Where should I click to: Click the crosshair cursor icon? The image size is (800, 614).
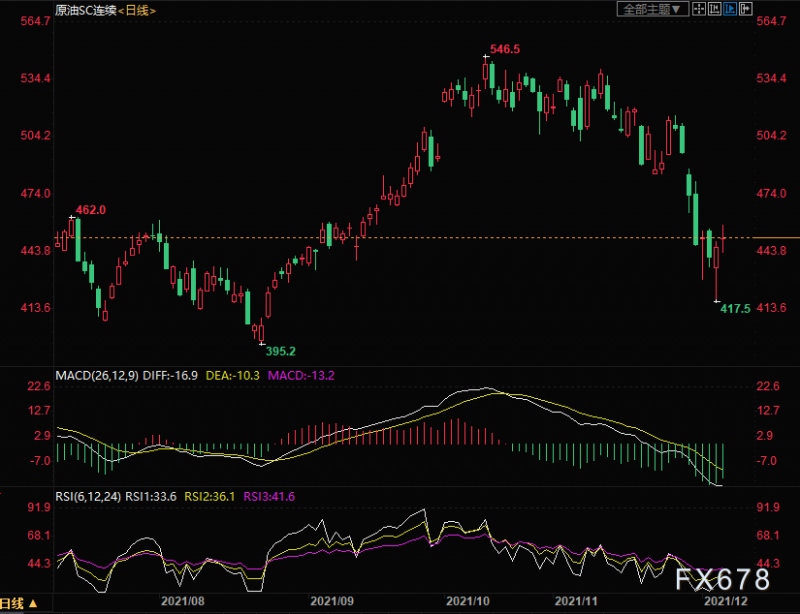click(x=699, y=9)
